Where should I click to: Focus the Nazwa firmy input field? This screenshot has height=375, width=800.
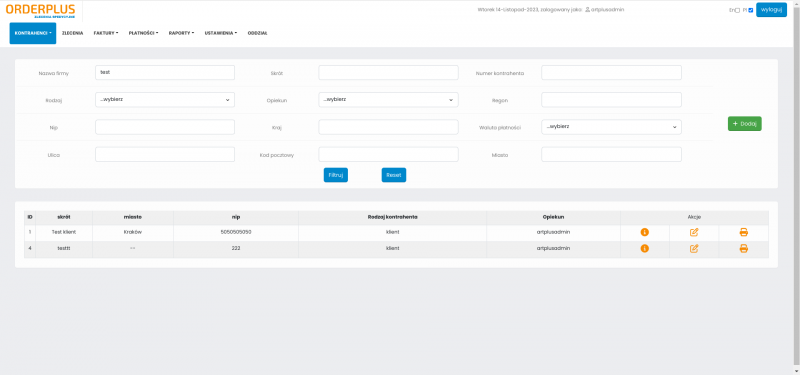coord(165,72)
